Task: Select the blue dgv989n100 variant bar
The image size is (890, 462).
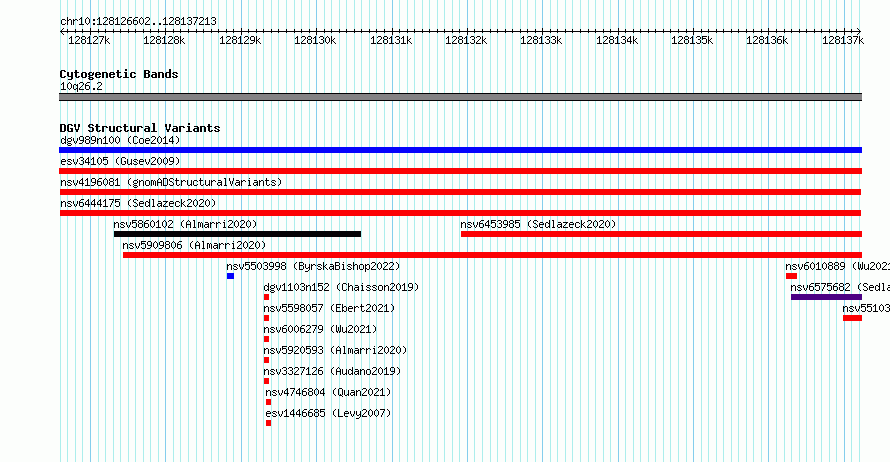Action: click(x=460, y=150)
